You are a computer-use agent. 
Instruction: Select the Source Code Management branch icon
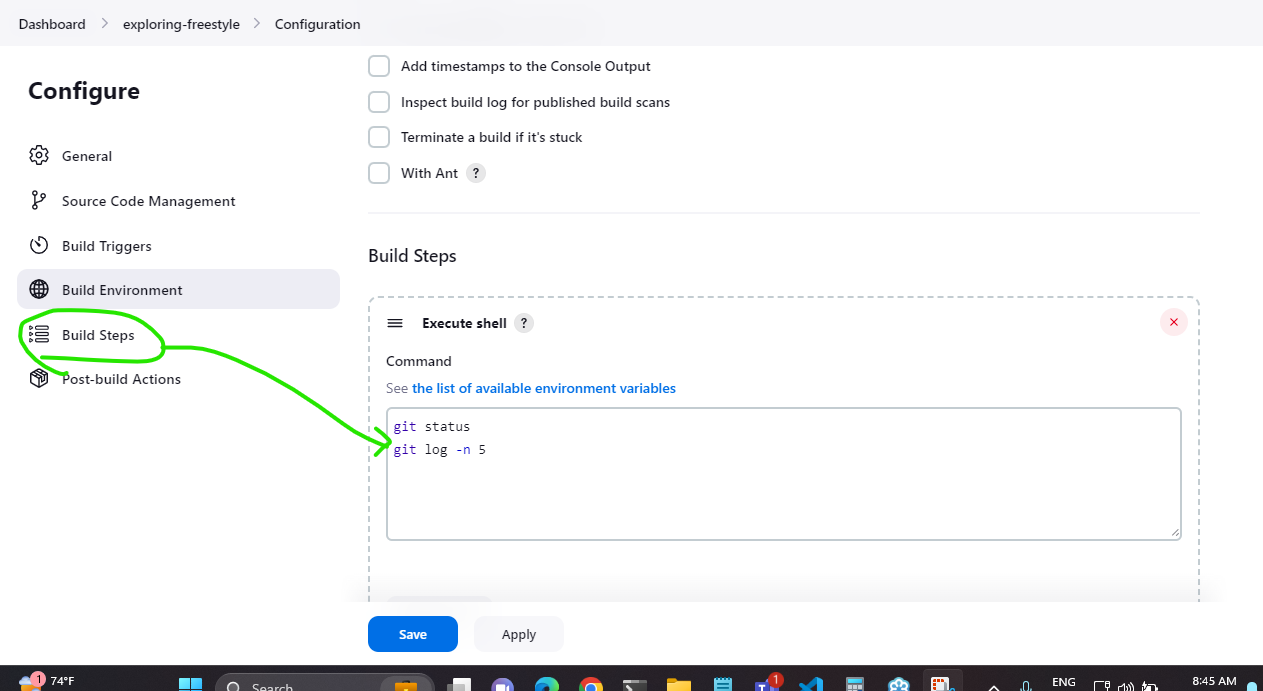38,200
